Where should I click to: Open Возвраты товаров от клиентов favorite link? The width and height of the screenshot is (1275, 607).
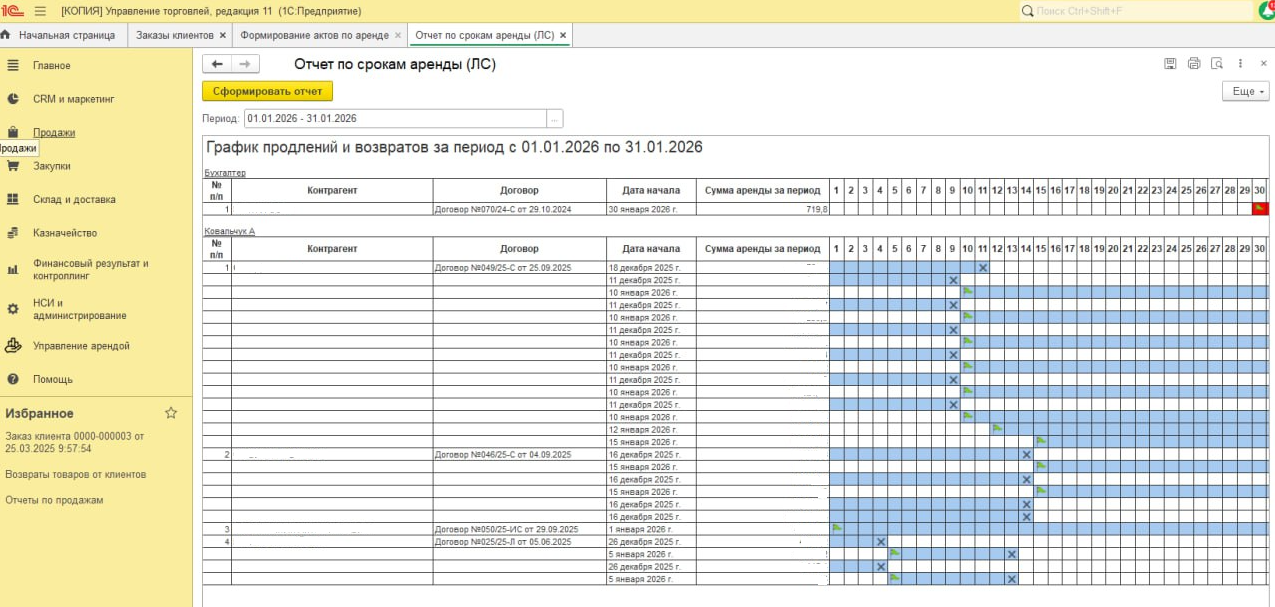[75, 474]
